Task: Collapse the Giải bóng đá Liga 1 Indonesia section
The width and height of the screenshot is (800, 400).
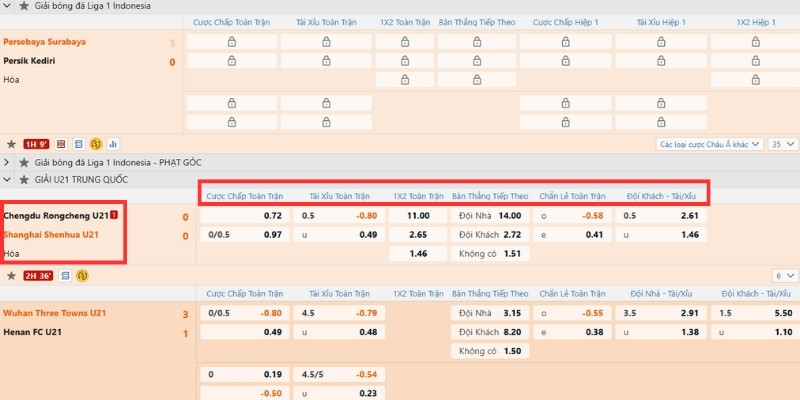Action: point(7,6)
